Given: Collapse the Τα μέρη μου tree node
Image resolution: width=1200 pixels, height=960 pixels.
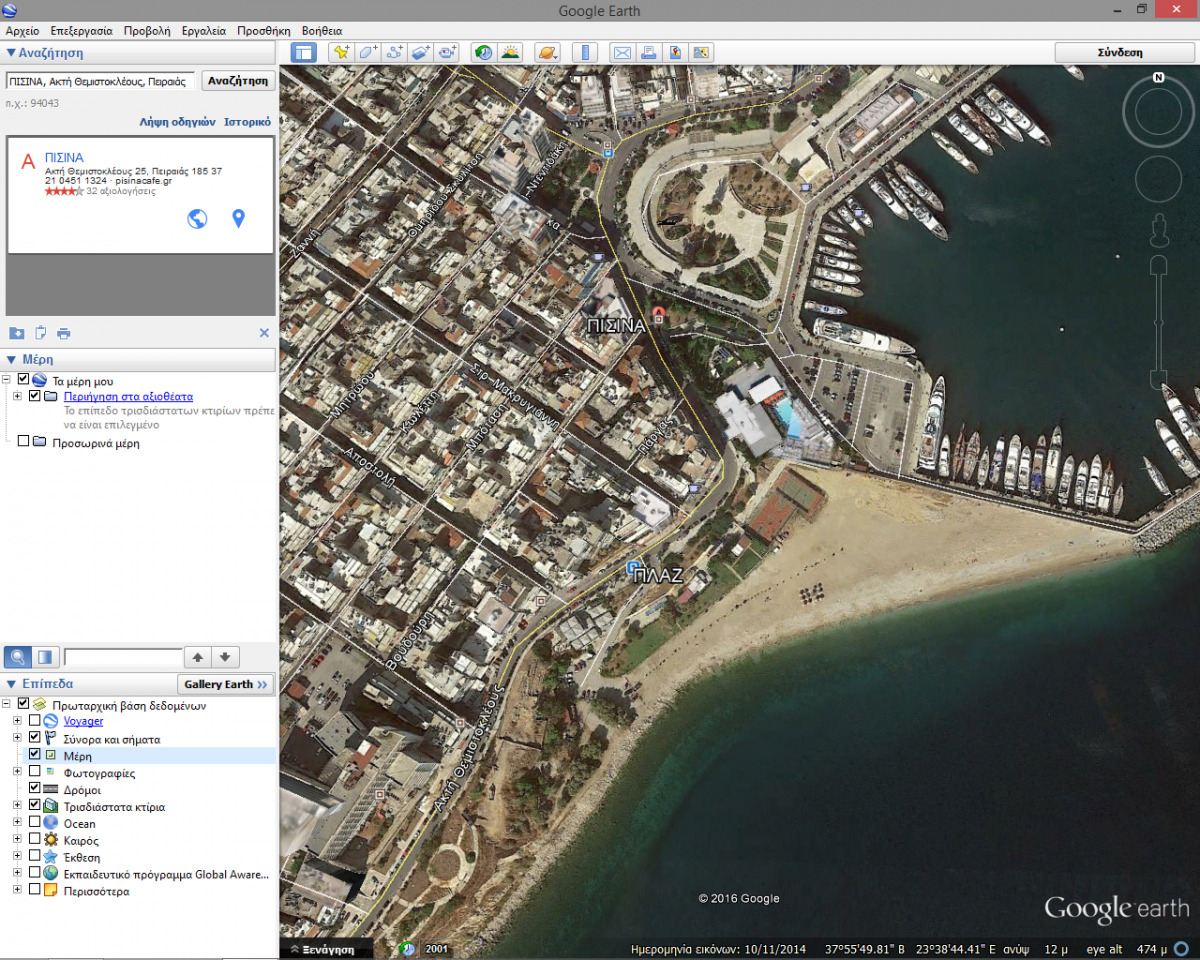Looking at the screenshot, I should [8, 380].
